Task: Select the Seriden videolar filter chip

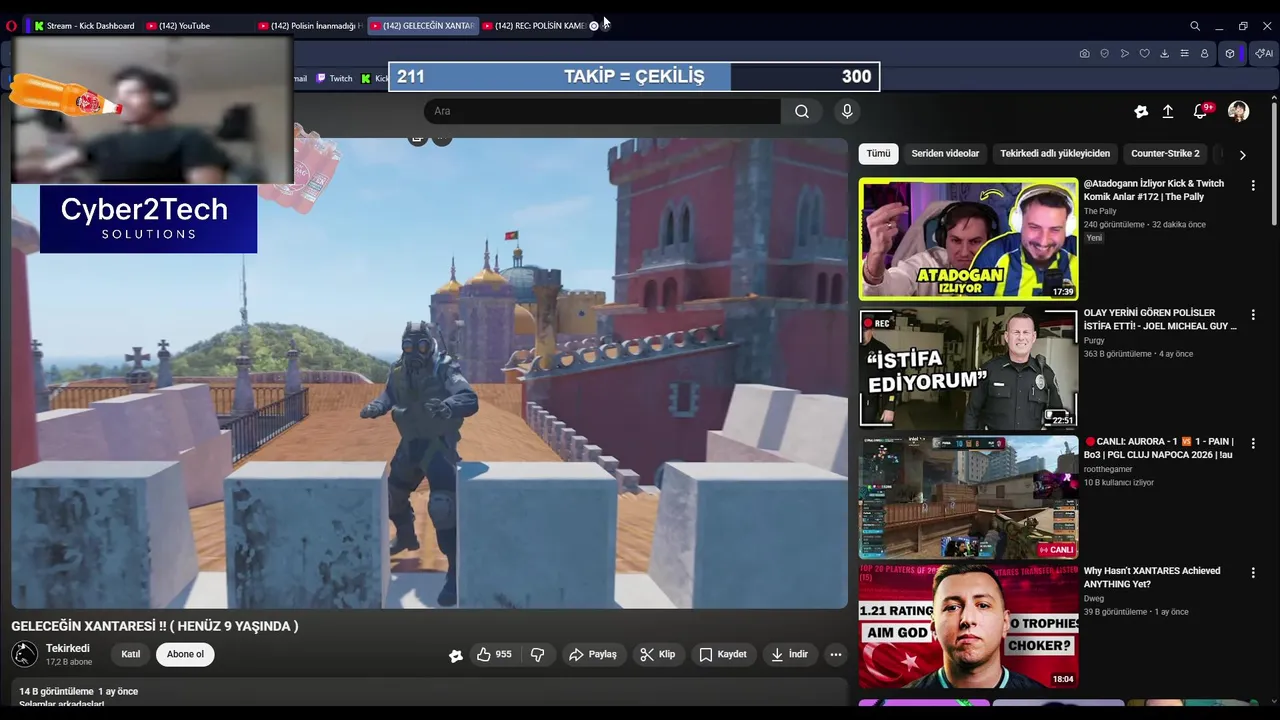Action: (945, 154)
